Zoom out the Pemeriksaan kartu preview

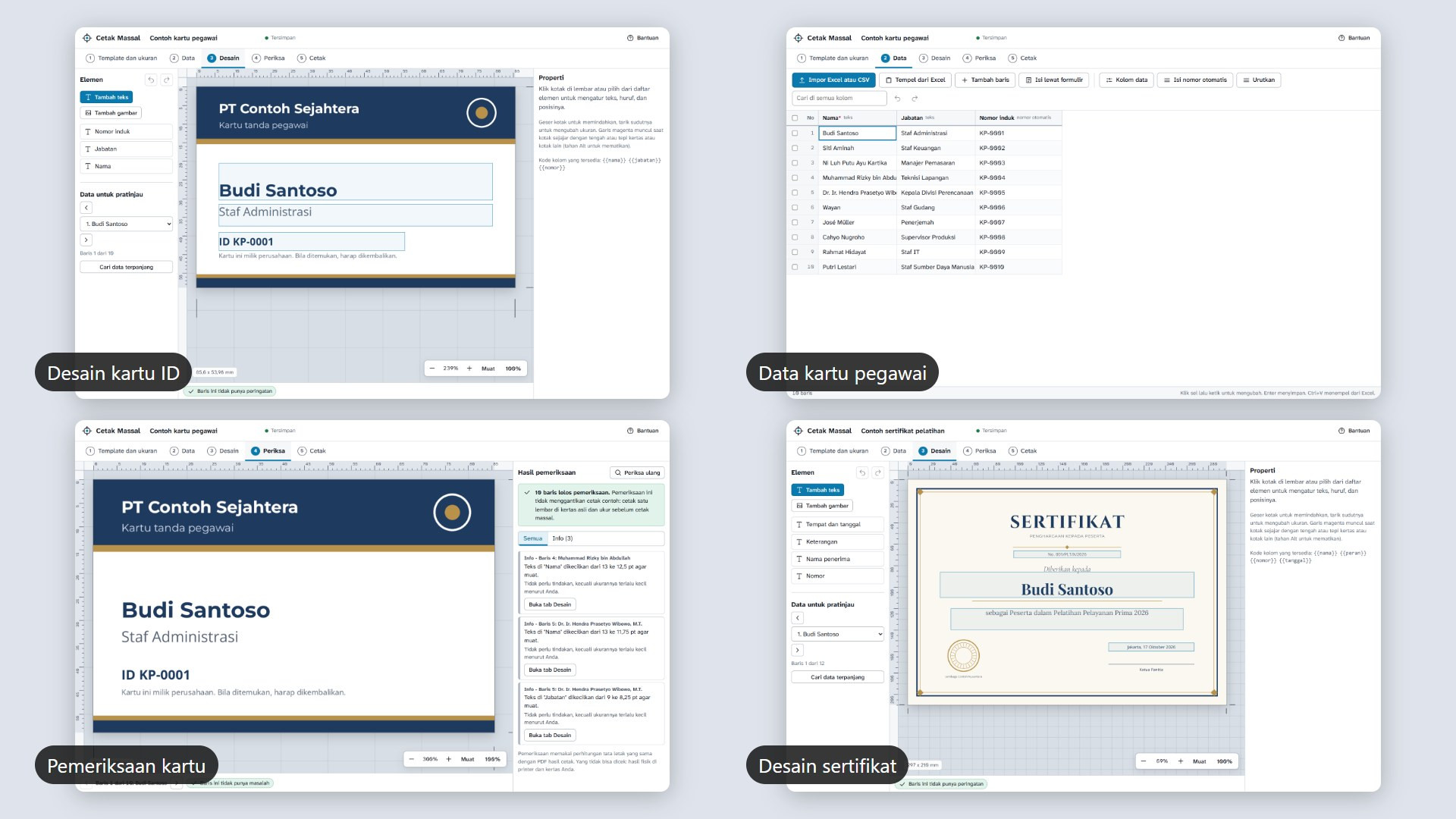412,759
